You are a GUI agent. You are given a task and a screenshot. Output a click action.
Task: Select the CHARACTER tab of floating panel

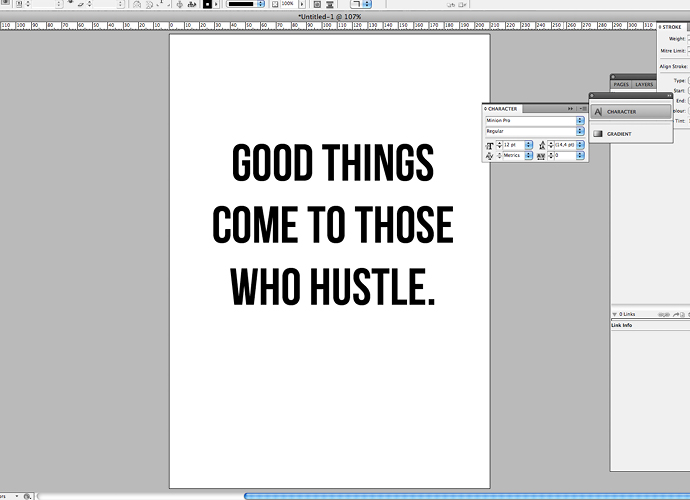(x=502, y=109)
